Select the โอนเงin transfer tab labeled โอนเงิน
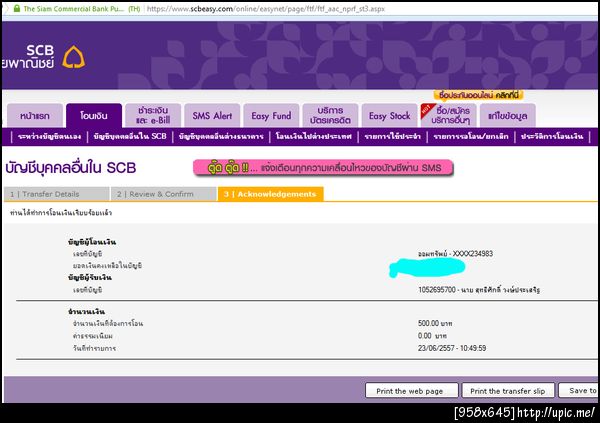The width and height of the screenshot is (600, 423). pos(94,116)
